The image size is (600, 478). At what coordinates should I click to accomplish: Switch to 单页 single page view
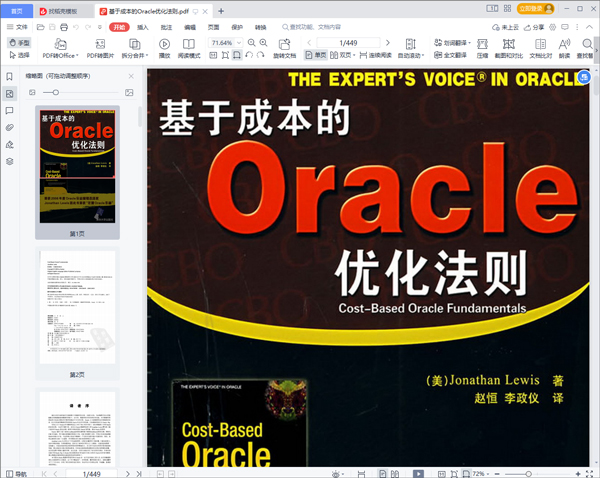[x=316, y=55]
